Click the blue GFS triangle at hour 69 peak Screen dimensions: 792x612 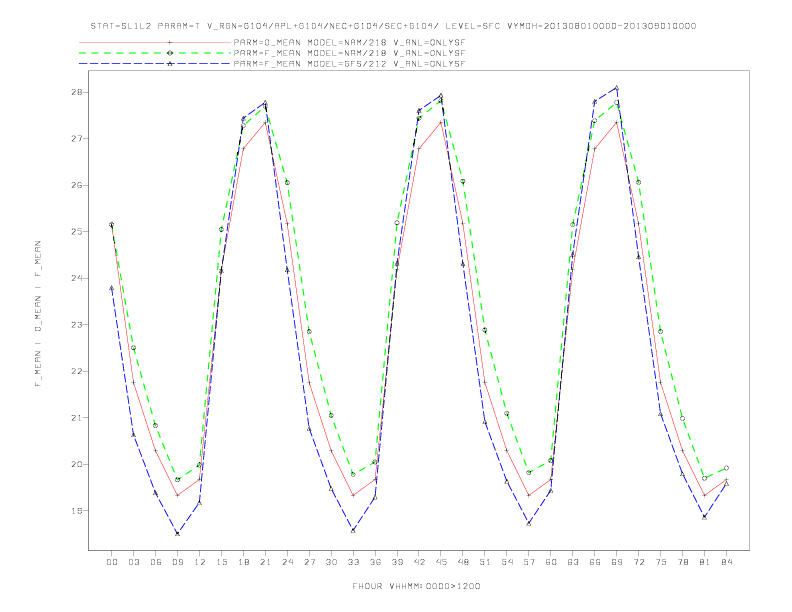coord(617,88)
